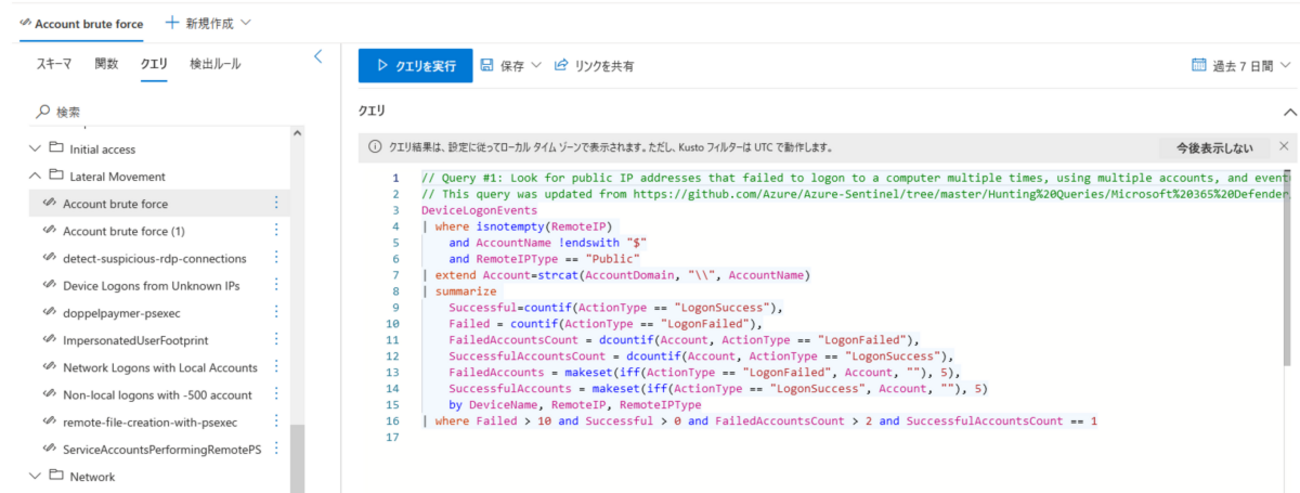Open more options for Account brute force query
The image size is (1300, 493).
click(276, 203)
